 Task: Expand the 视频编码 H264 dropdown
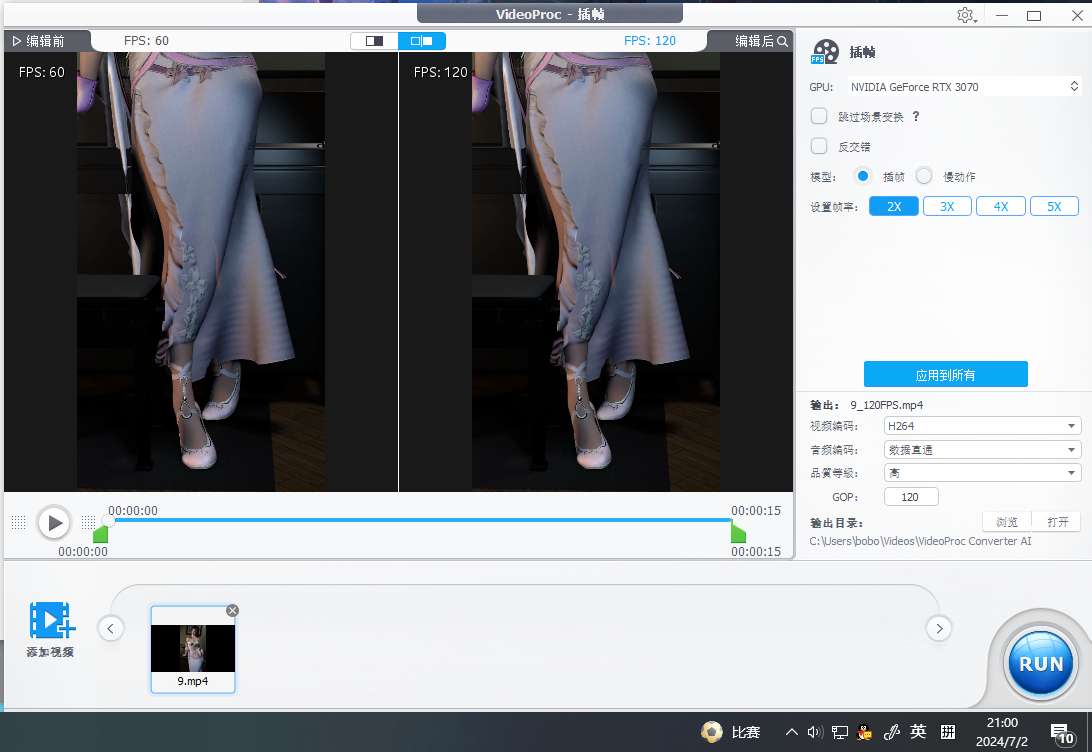[x=982, y=426]
